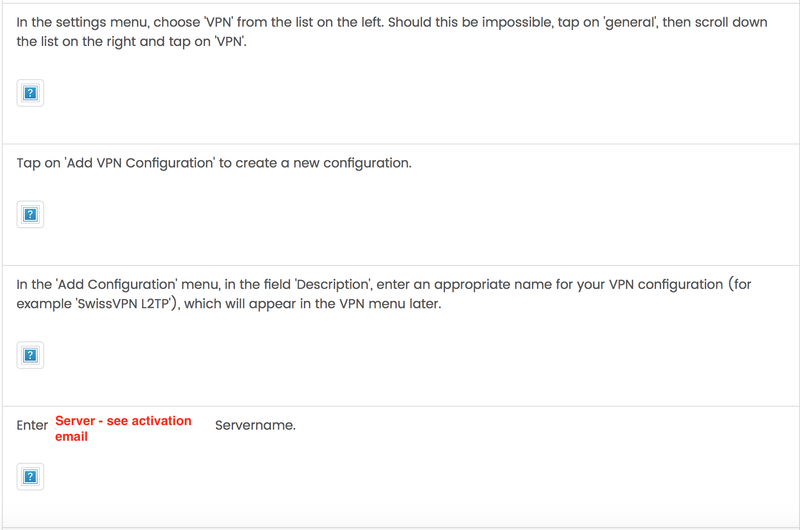The height and width of the screenshot is (530, 800).
Task: Click 'Tap on' at second step start
Action: [x=38, y=163]
